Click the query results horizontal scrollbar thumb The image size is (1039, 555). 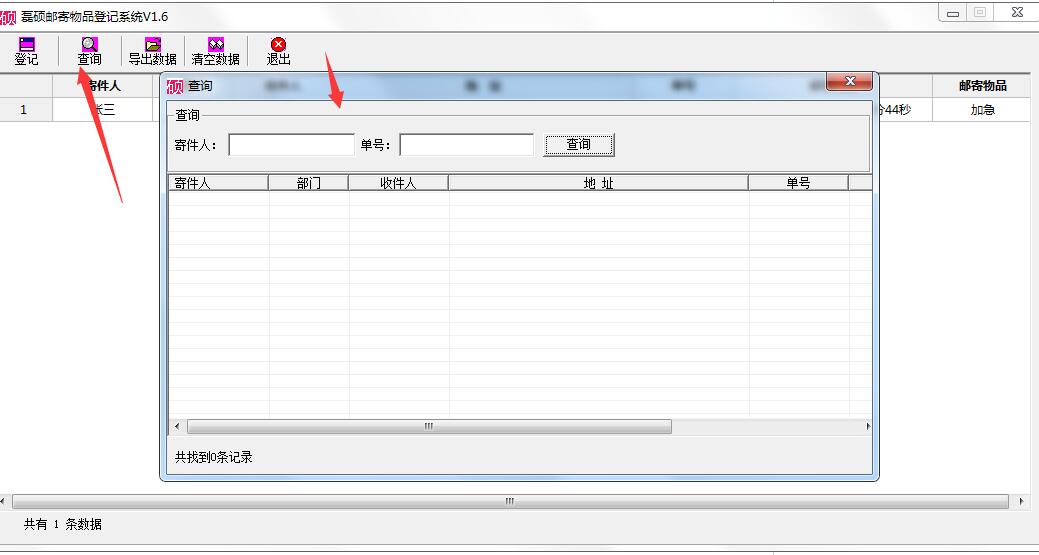[x=429, y=427]
